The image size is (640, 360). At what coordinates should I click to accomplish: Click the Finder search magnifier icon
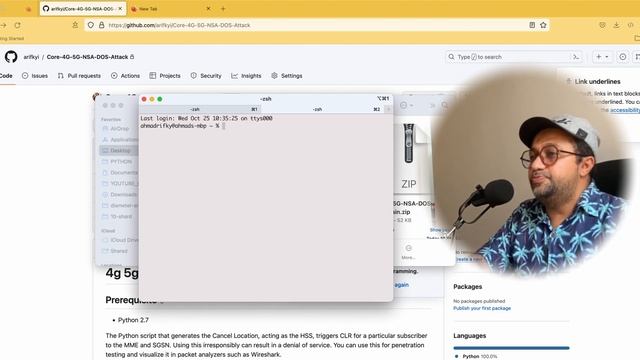445,105
